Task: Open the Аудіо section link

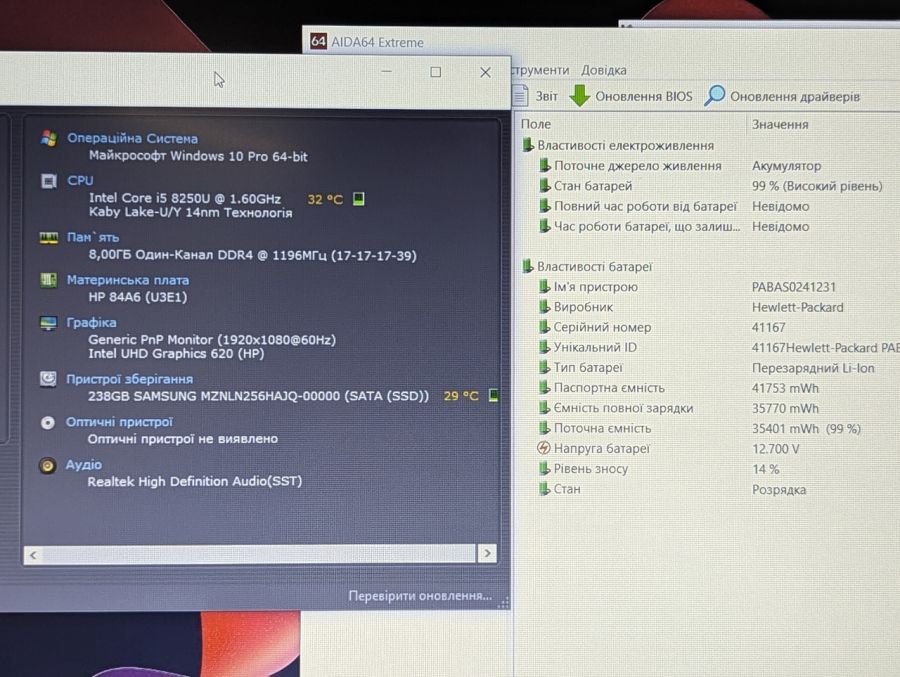Action: coord(83,464)
